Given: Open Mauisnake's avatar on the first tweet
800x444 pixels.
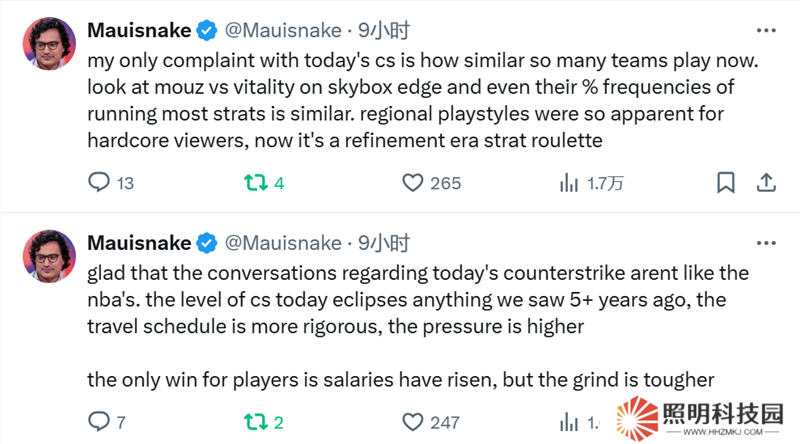Looking at the screenshot, I should tap(50, 43).
